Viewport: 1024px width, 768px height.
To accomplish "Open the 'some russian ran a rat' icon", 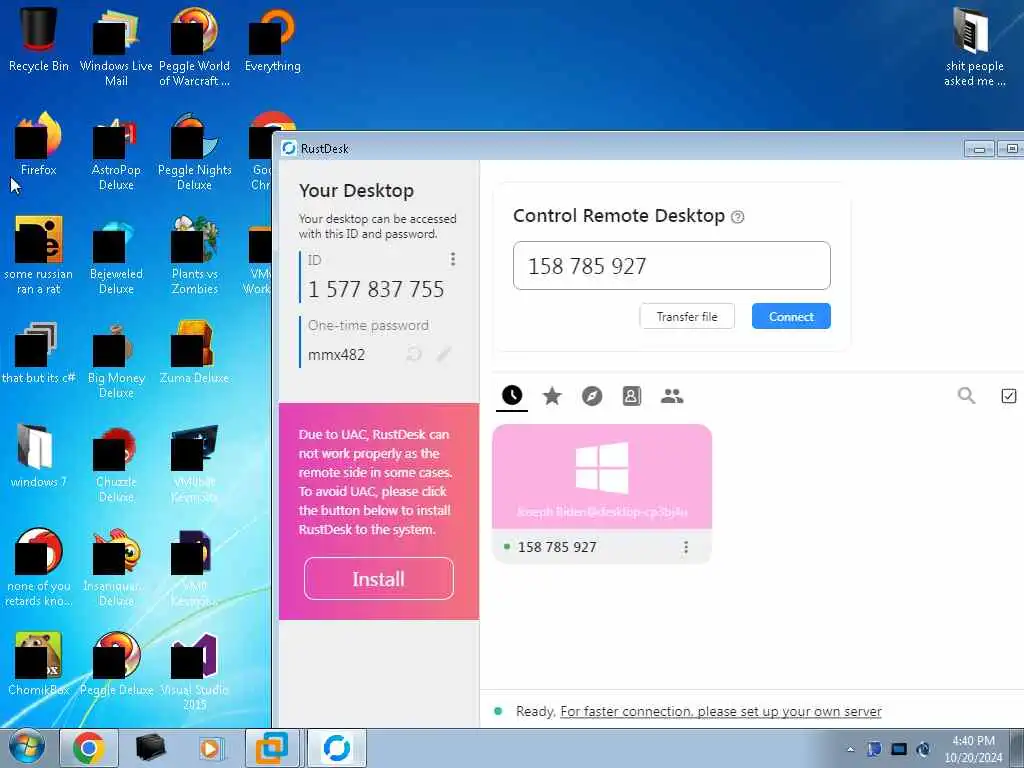I will click(39, 255).
